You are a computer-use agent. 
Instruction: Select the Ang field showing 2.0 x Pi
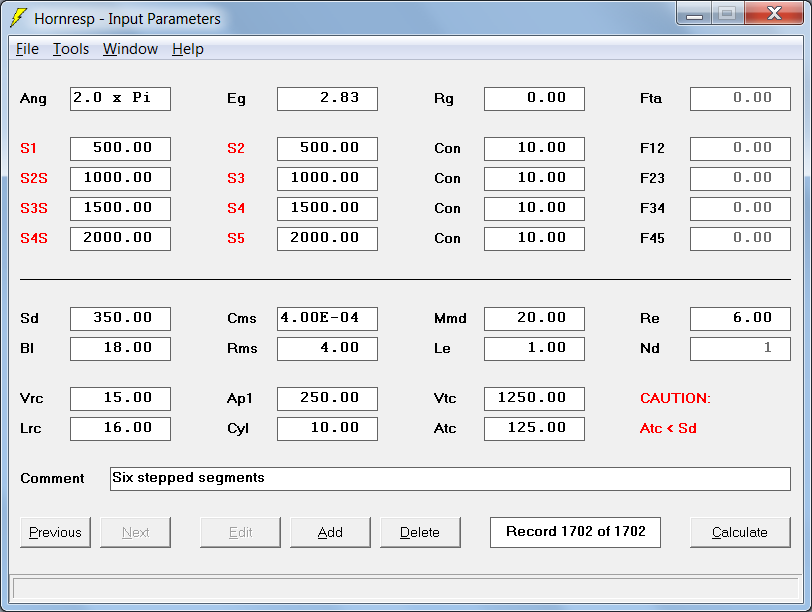pyautogui.click(x=120, y=99)
